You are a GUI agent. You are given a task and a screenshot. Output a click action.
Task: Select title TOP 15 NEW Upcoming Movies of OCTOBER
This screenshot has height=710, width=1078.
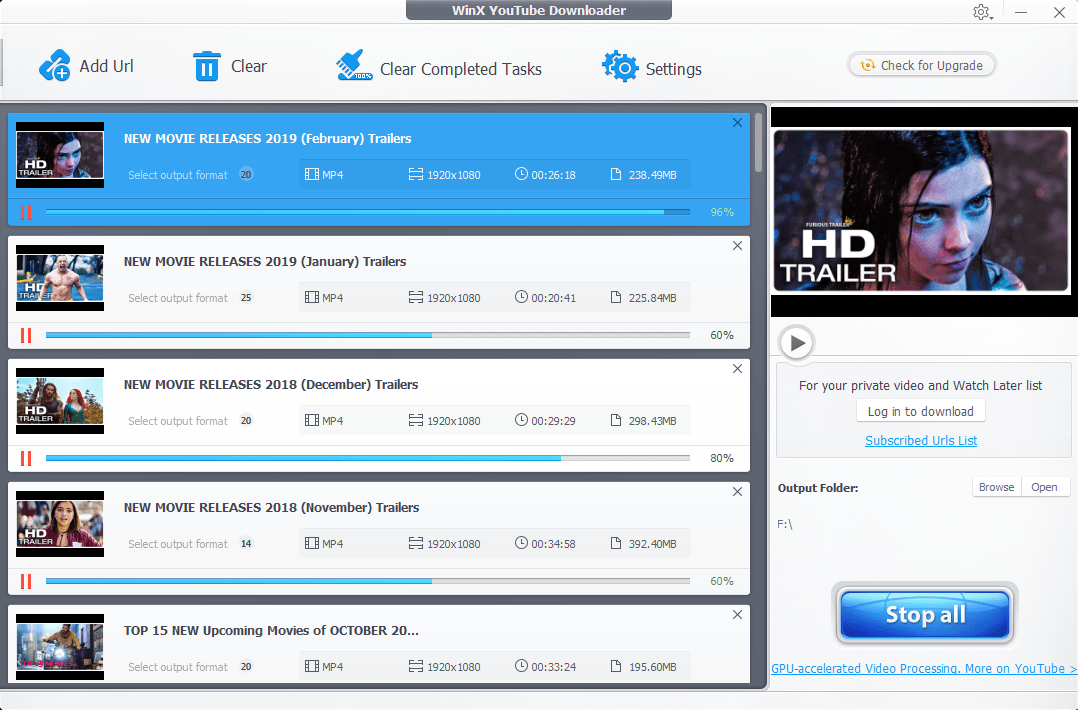click(271, 630)
